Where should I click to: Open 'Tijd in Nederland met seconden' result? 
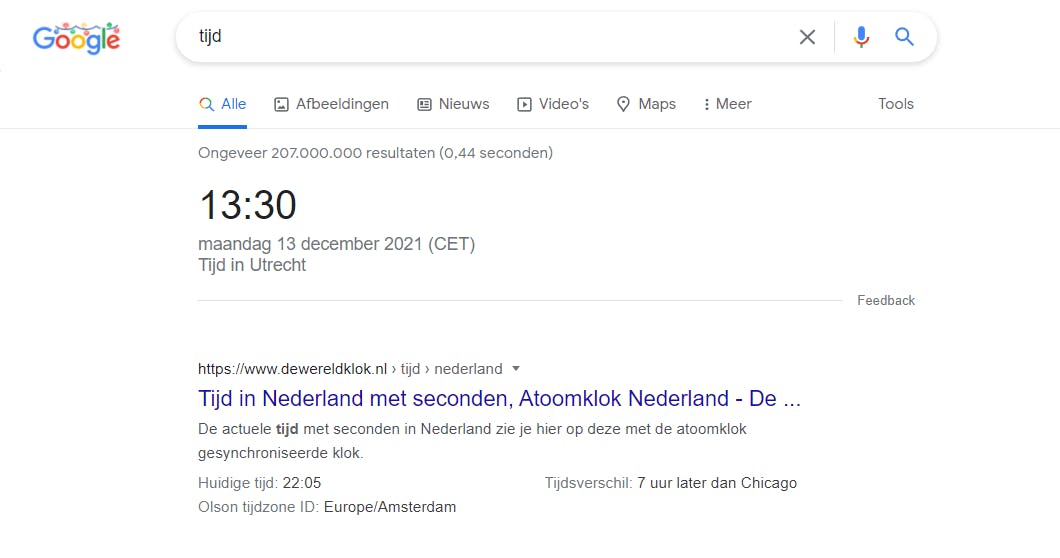500,399
